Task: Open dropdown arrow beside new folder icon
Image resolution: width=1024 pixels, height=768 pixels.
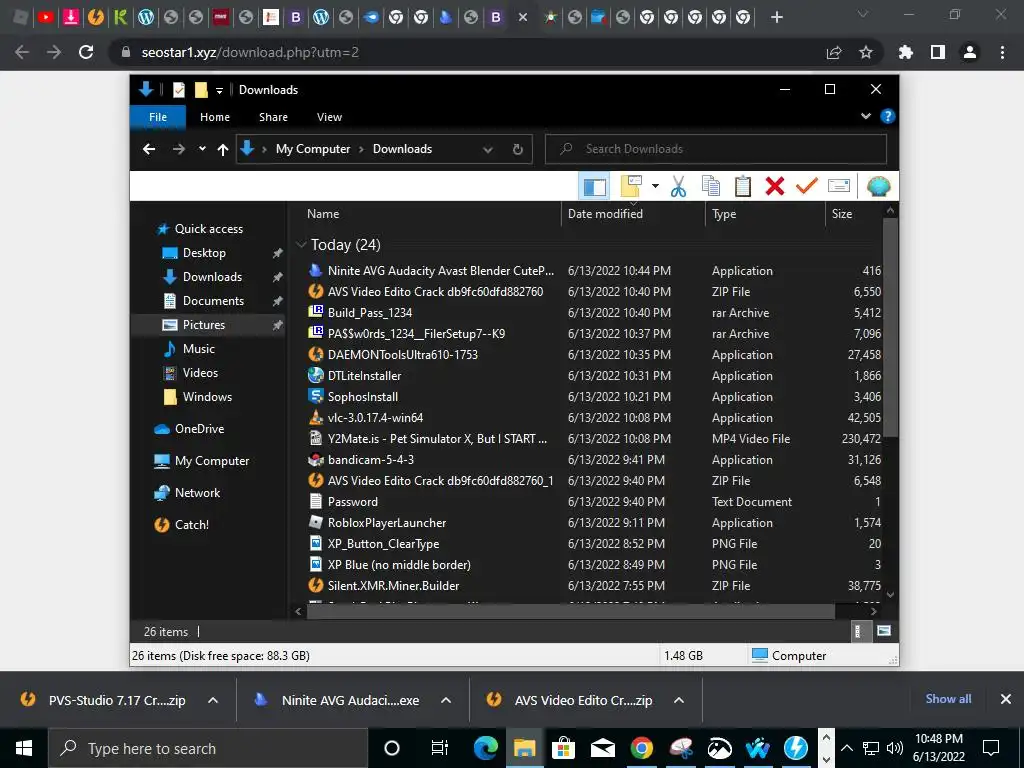Action: tap(655, 187)
